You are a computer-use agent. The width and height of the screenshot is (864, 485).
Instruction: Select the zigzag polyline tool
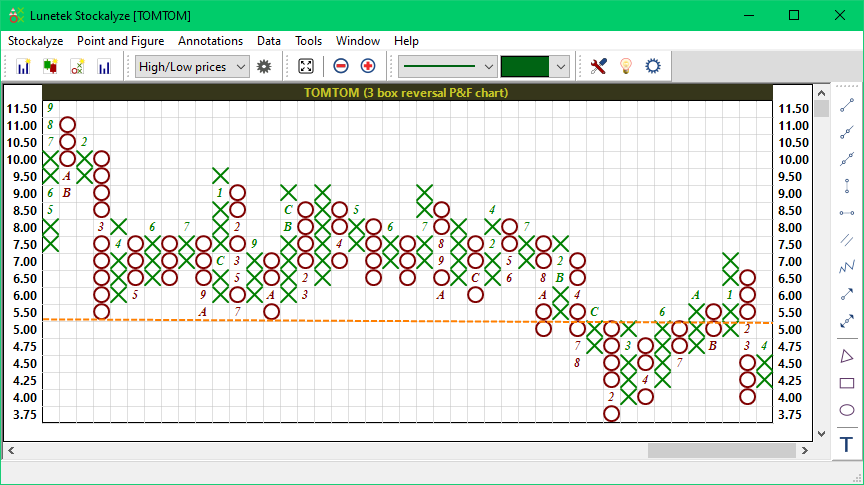coord(847,268)
